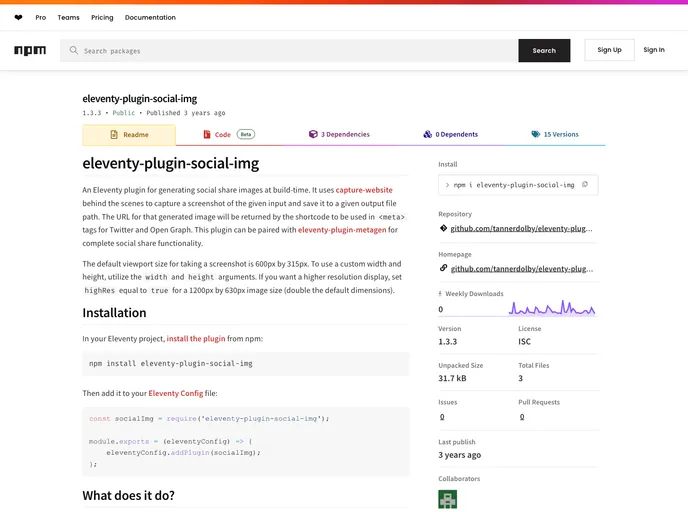688x512 pixels.
Task: Click the Installation heading
Action: 115,313
